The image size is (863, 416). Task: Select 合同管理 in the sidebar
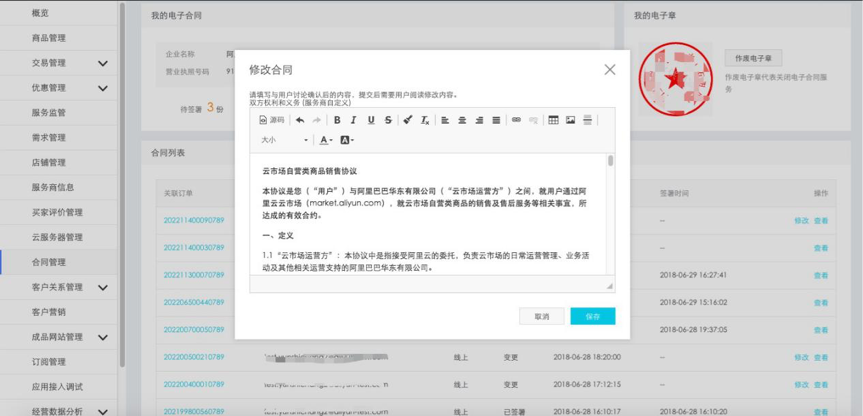tap(48, 262)
